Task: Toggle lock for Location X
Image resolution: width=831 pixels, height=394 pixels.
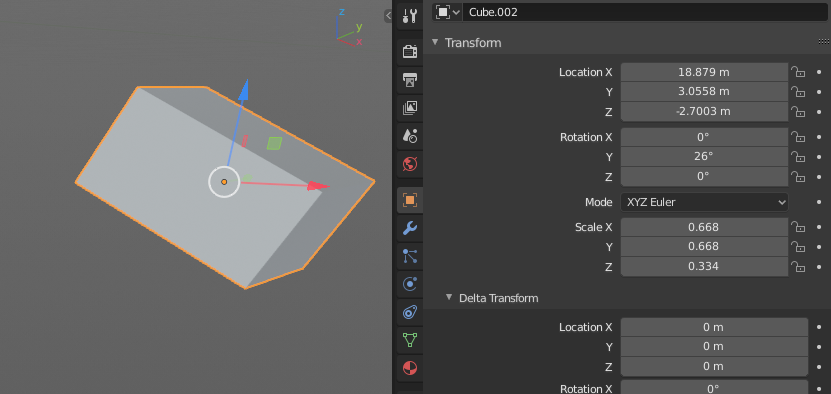Action: coord(798,72)
